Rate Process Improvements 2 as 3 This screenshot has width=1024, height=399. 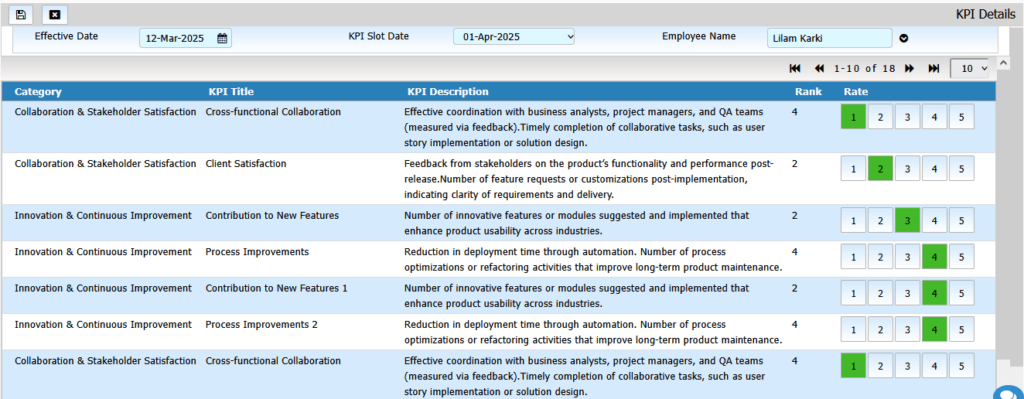(907, 329)
